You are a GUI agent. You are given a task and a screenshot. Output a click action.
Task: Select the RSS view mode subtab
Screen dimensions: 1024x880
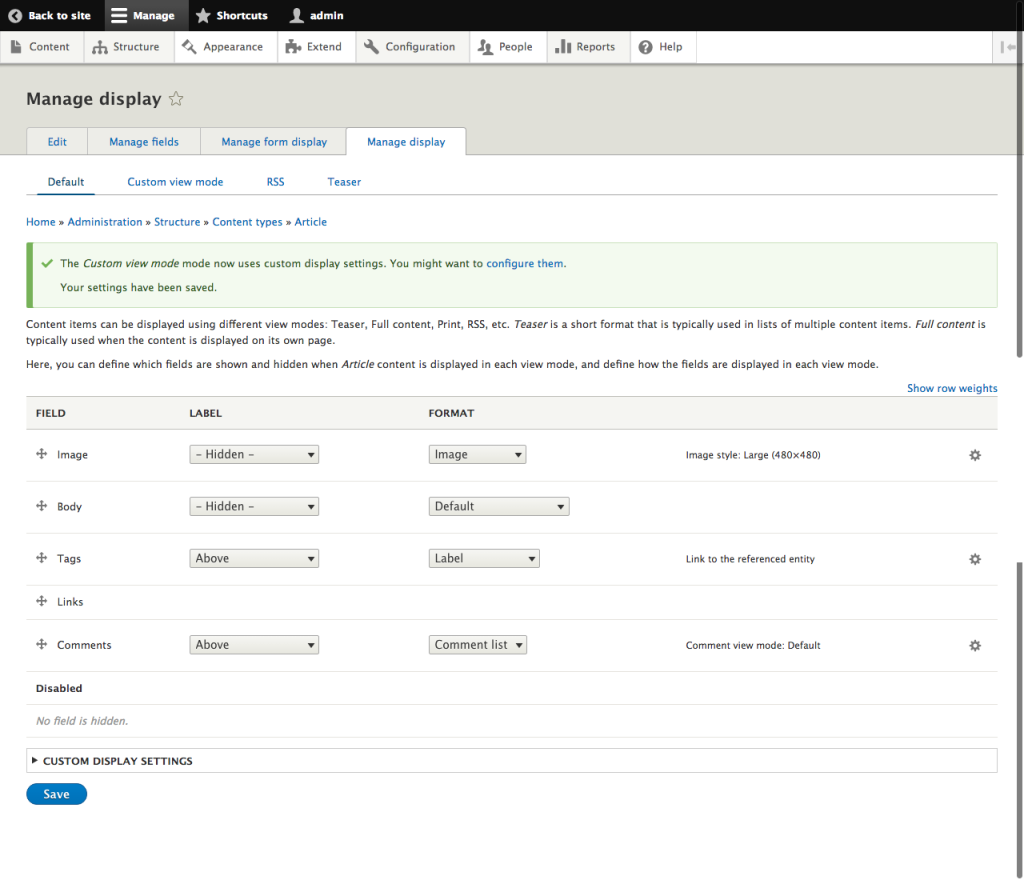(x=275, y=182)
